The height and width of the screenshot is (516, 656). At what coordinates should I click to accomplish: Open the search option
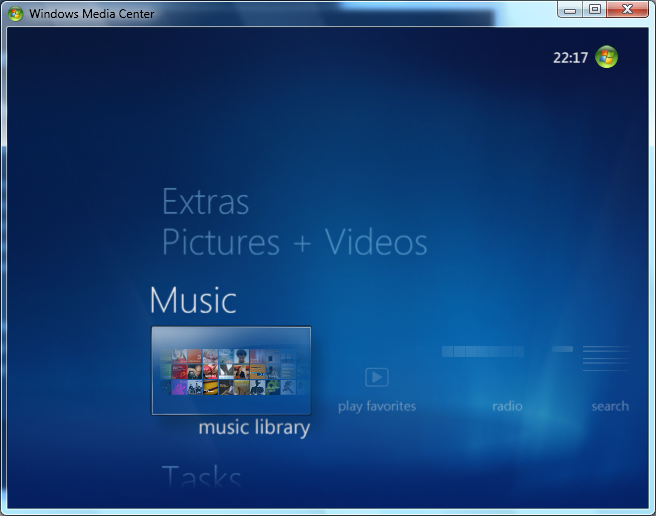click(610, 406)
